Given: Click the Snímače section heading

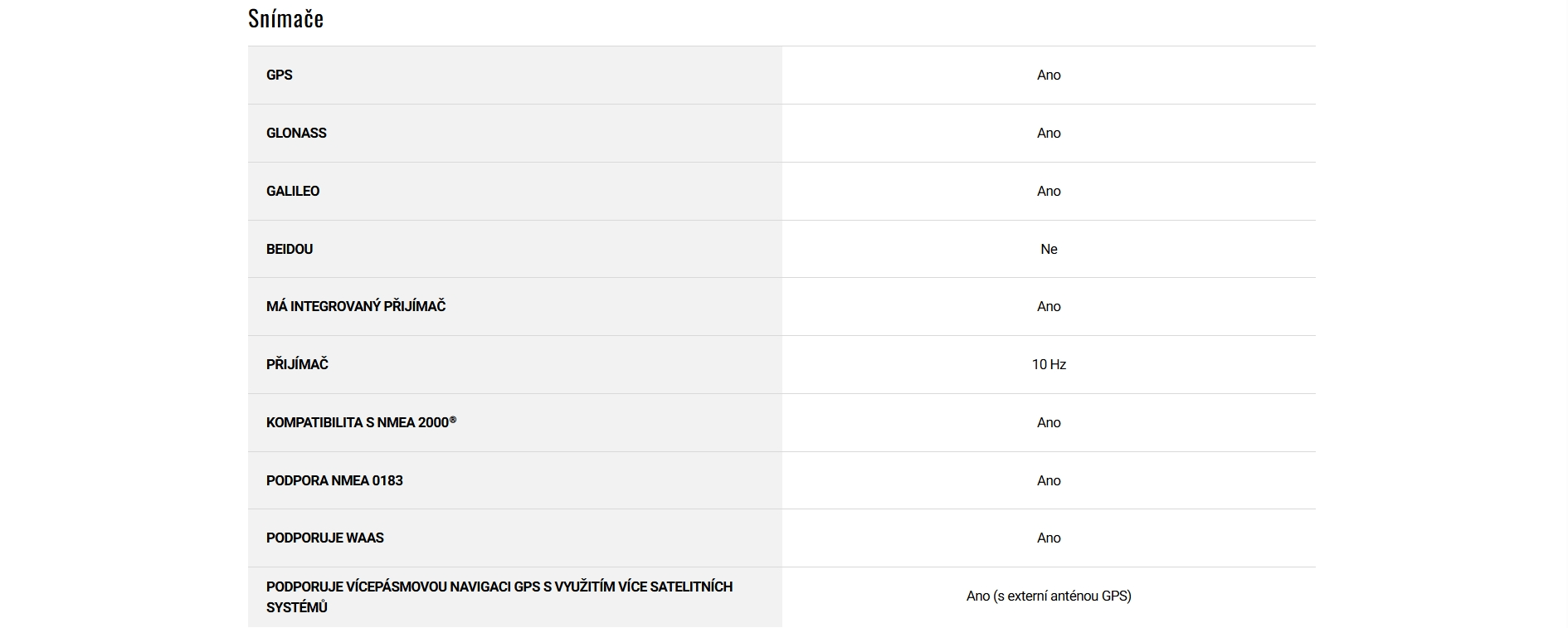Looking at the screenshot, I should (285, 19).
